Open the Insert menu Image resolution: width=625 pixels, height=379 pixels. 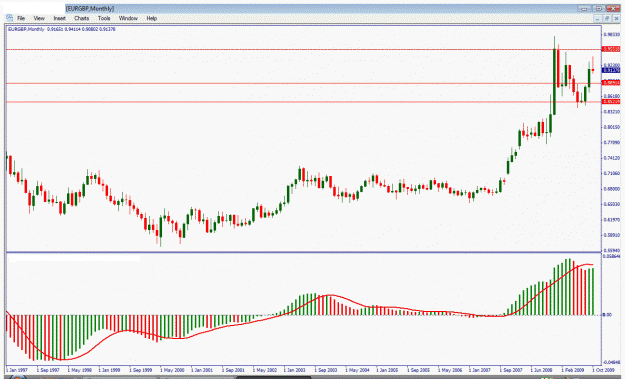click(59, 18)
